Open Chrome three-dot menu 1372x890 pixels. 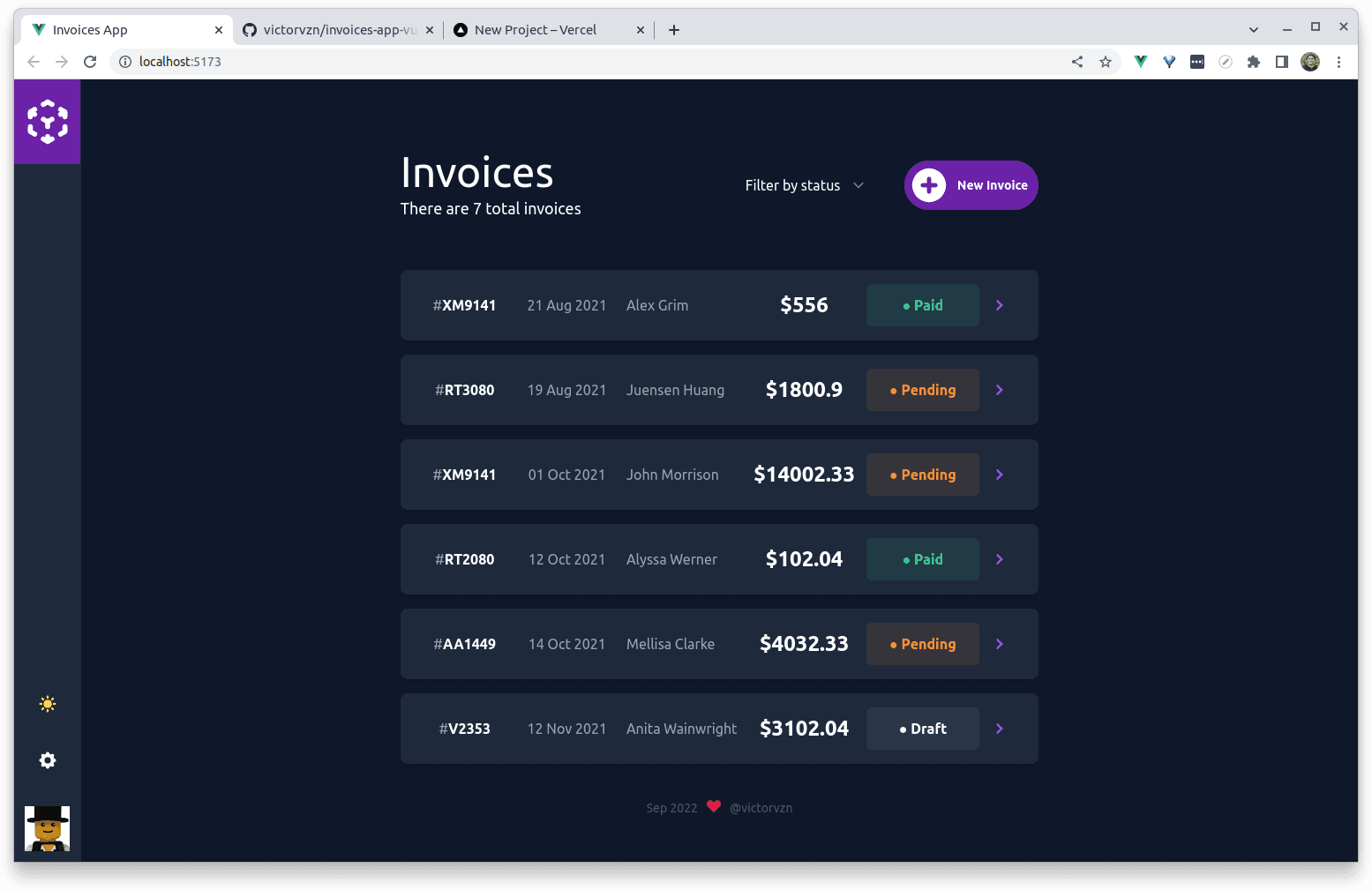[x=1338, y=62]
